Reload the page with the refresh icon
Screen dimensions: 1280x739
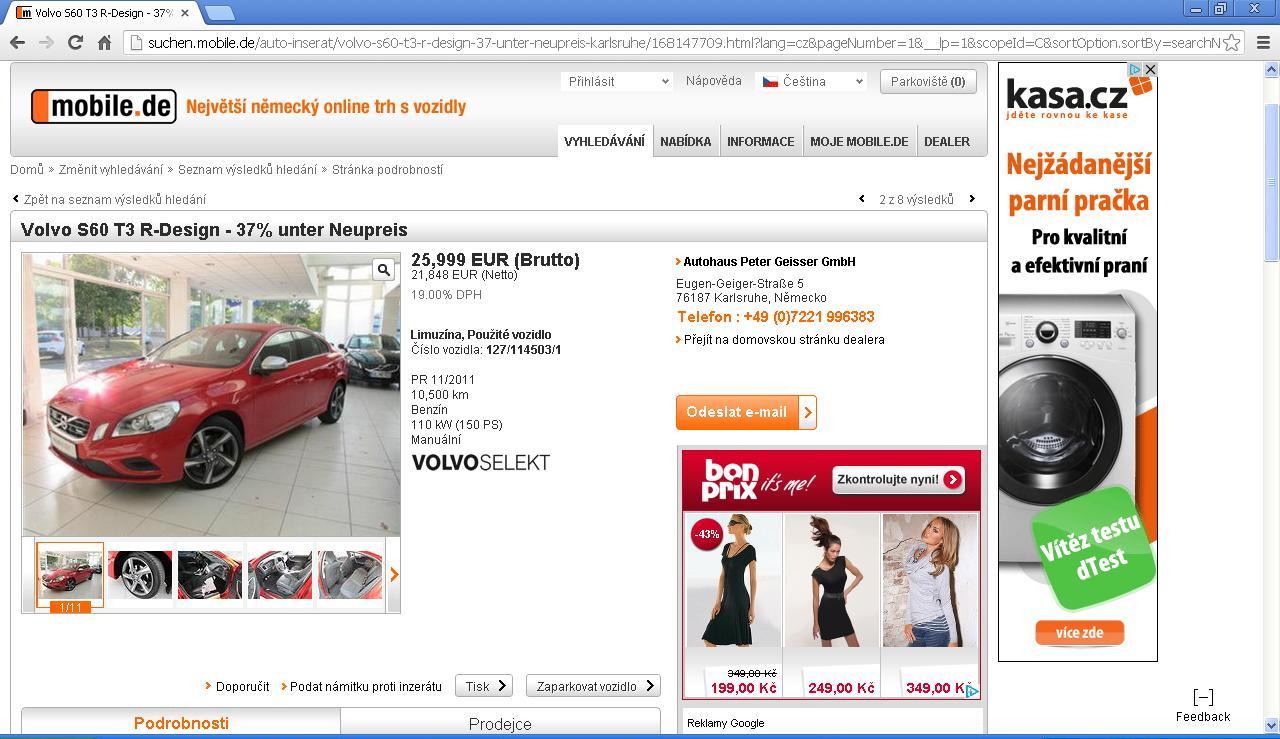click(x=75, y=42)
